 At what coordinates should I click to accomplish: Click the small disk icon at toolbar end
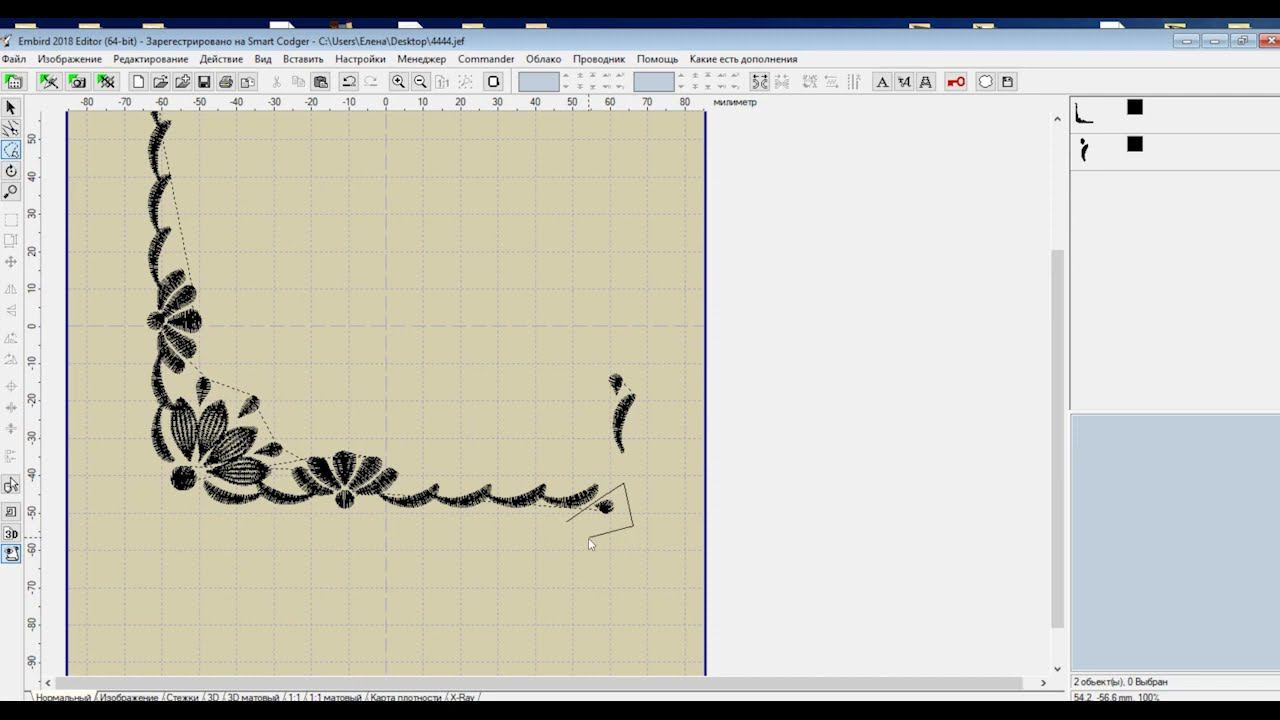pyautogui.click(x=1007, y=82)
